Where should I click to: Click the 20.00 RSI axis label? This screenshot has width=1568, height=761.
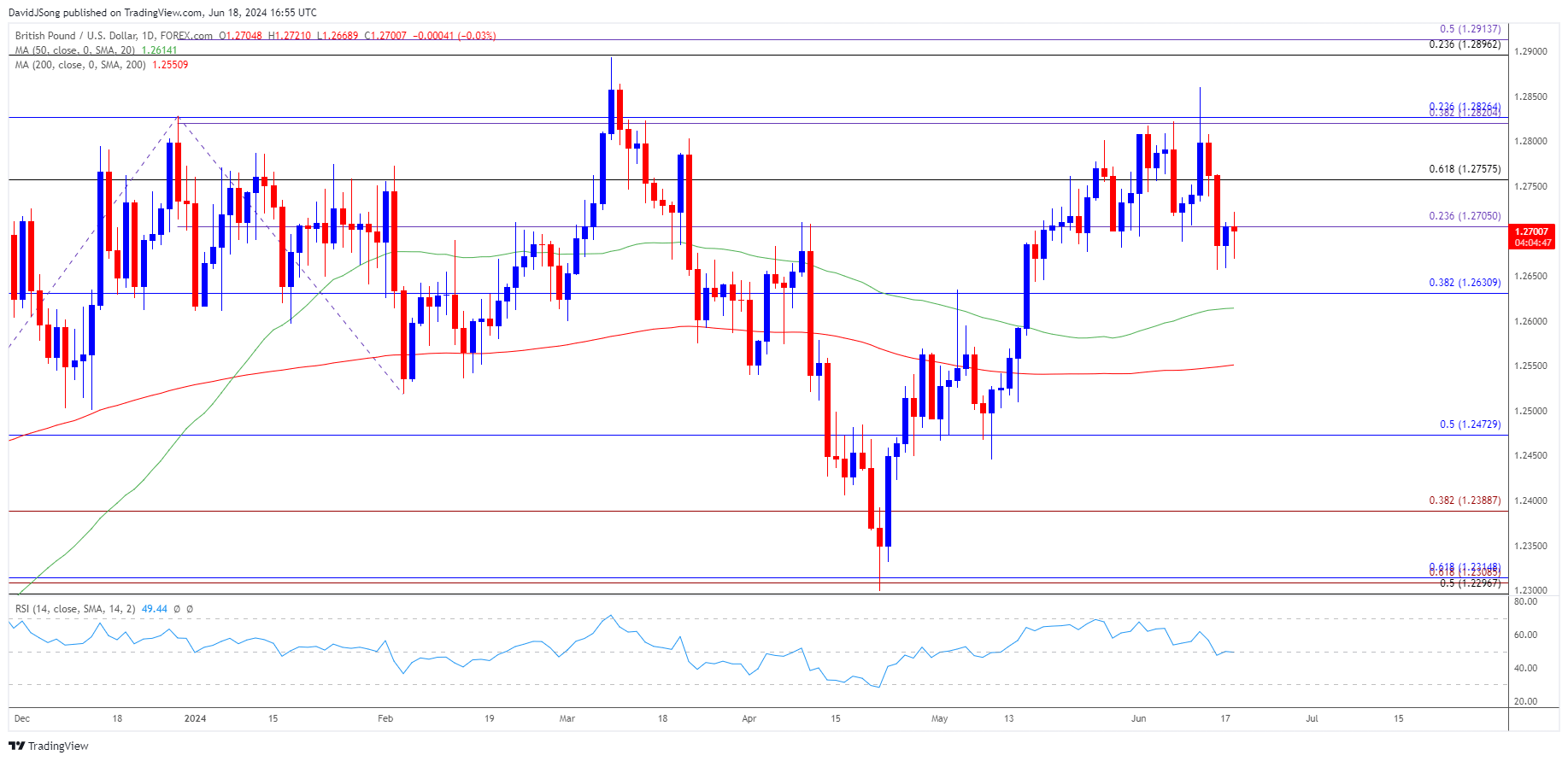point(1525,701)
